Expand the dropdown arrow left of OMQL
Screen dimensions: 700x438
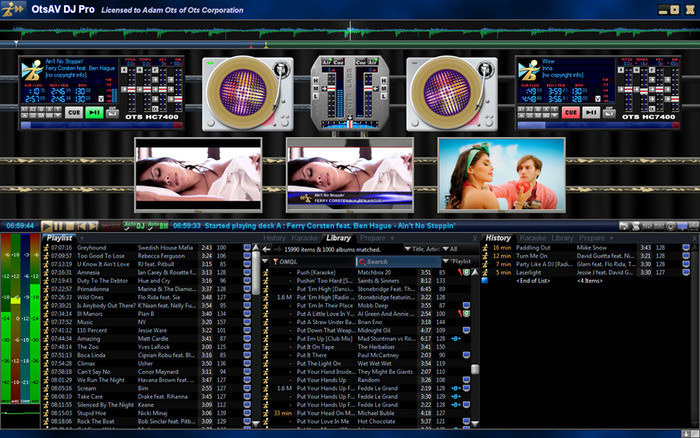tap(265, 262)
